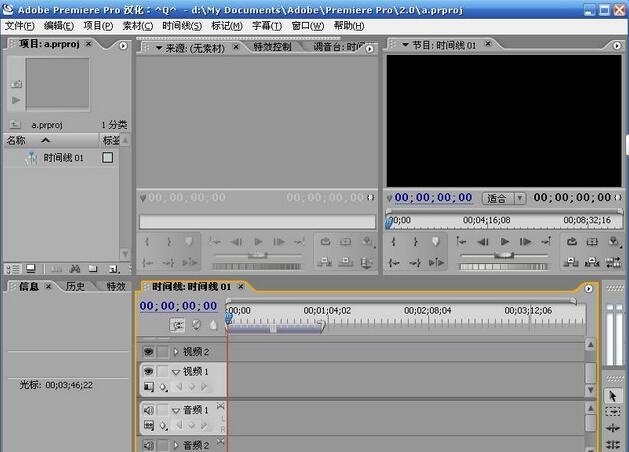Toggle the 视频 2 track eye visibility
This screenshot has width=629, height=452.
(148, 352)
